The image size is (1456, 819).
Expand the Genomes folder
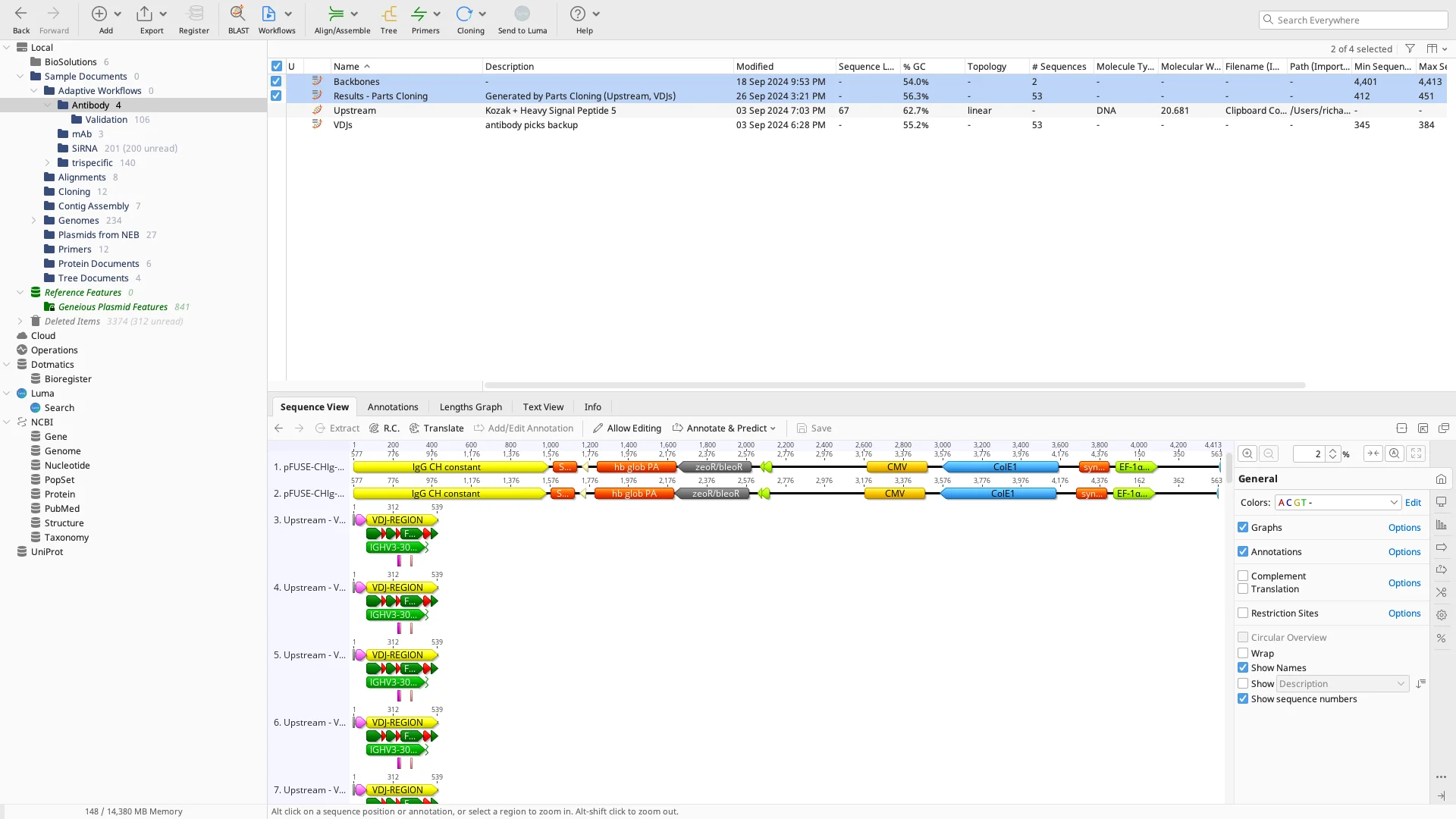[34, 220]
